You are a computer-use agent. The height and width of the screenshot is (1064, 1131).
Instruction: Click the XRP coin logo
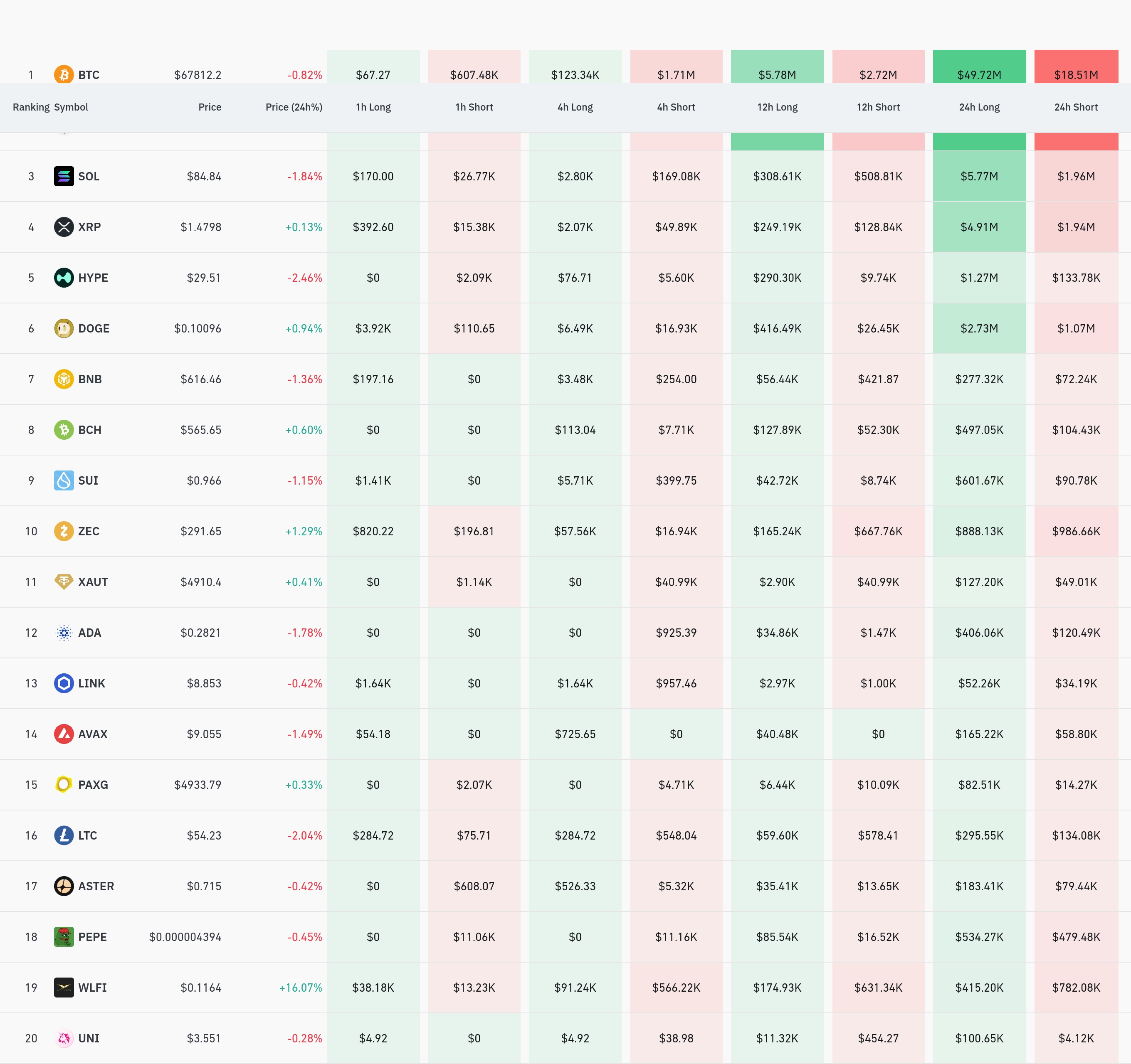pos(64,227)
